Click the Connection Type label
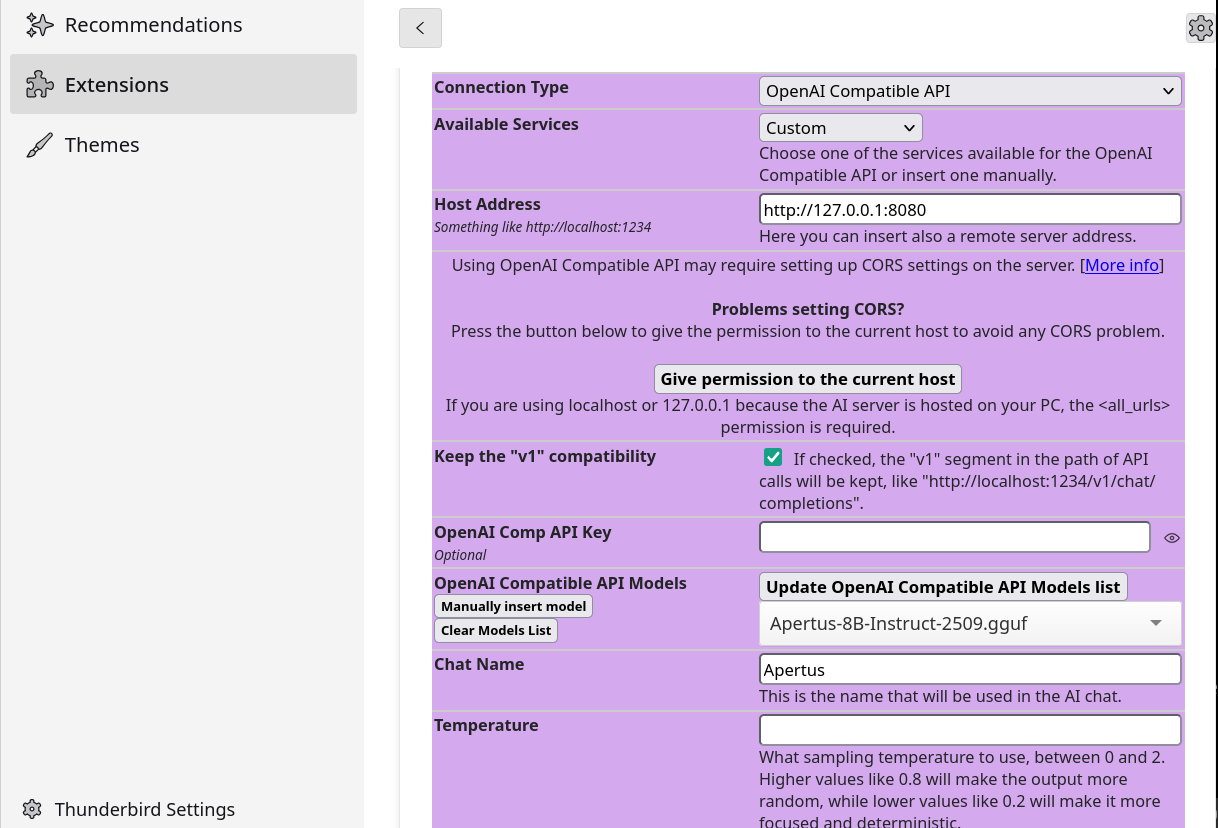1218x828 pixels. pos(501,87)
